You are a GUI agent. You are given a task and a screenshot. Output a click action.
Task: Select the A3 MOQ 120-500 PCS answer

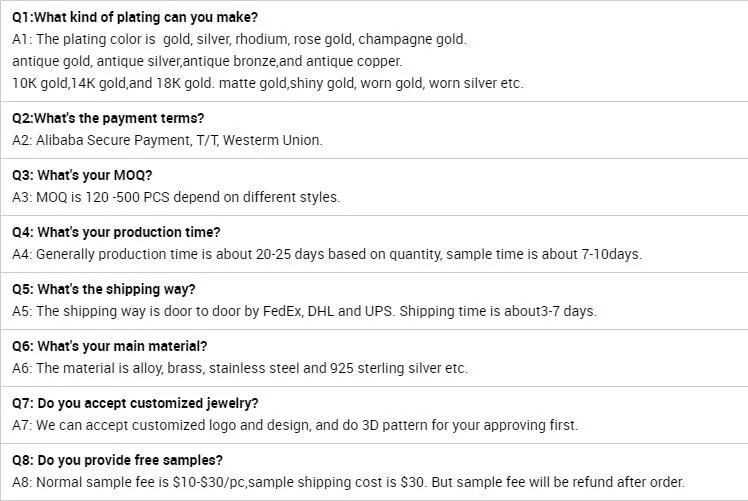tap(176, 197)
